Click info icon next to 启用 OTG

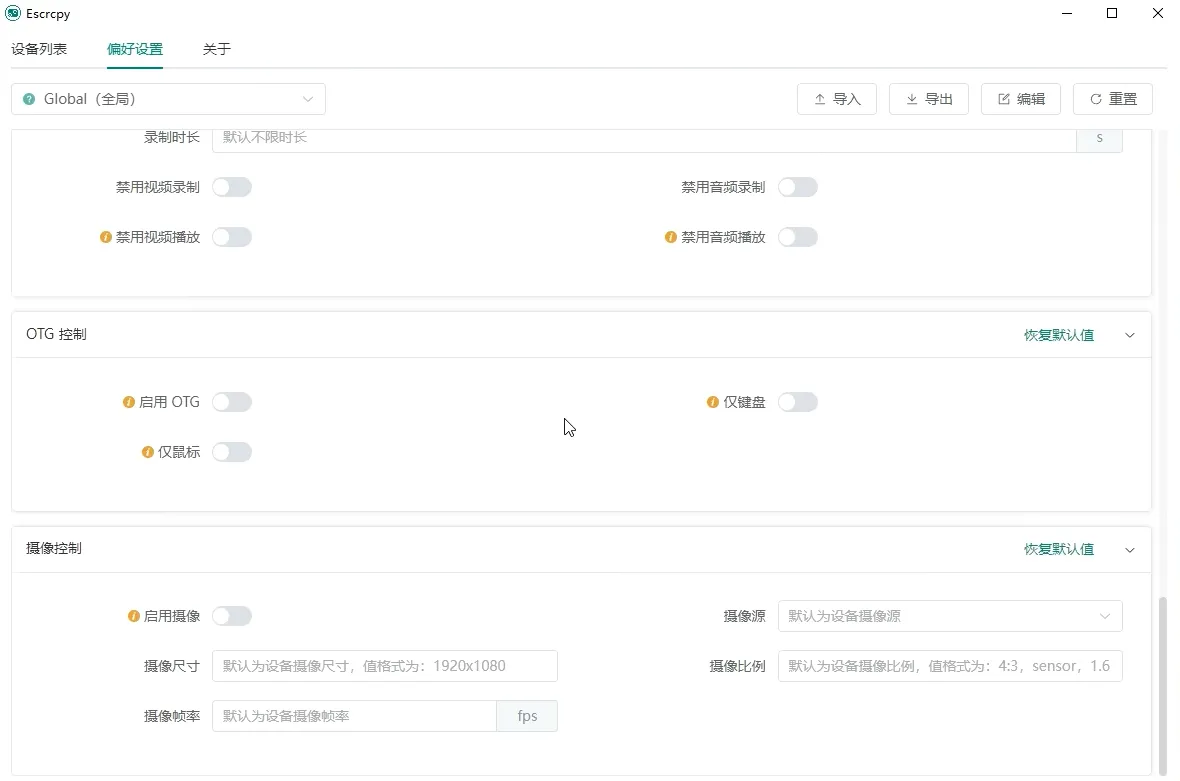click(129, 402)
